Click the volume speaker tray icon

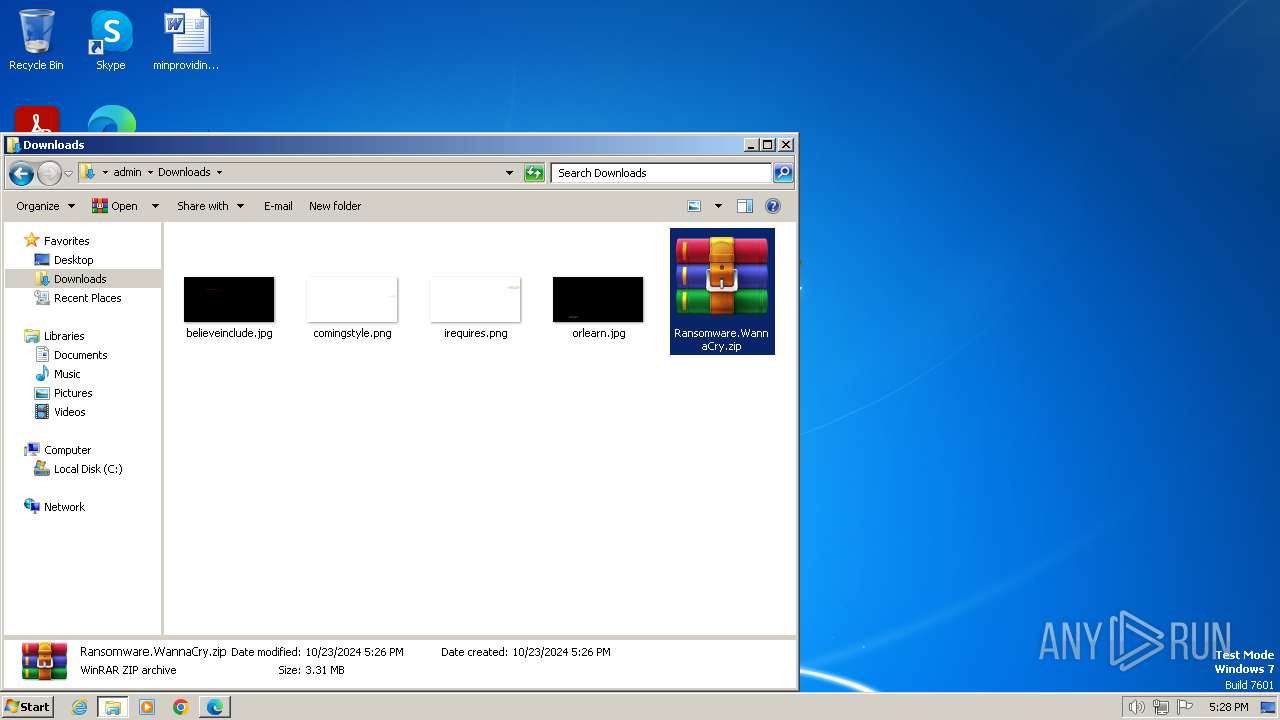(x=1136, y=707)
